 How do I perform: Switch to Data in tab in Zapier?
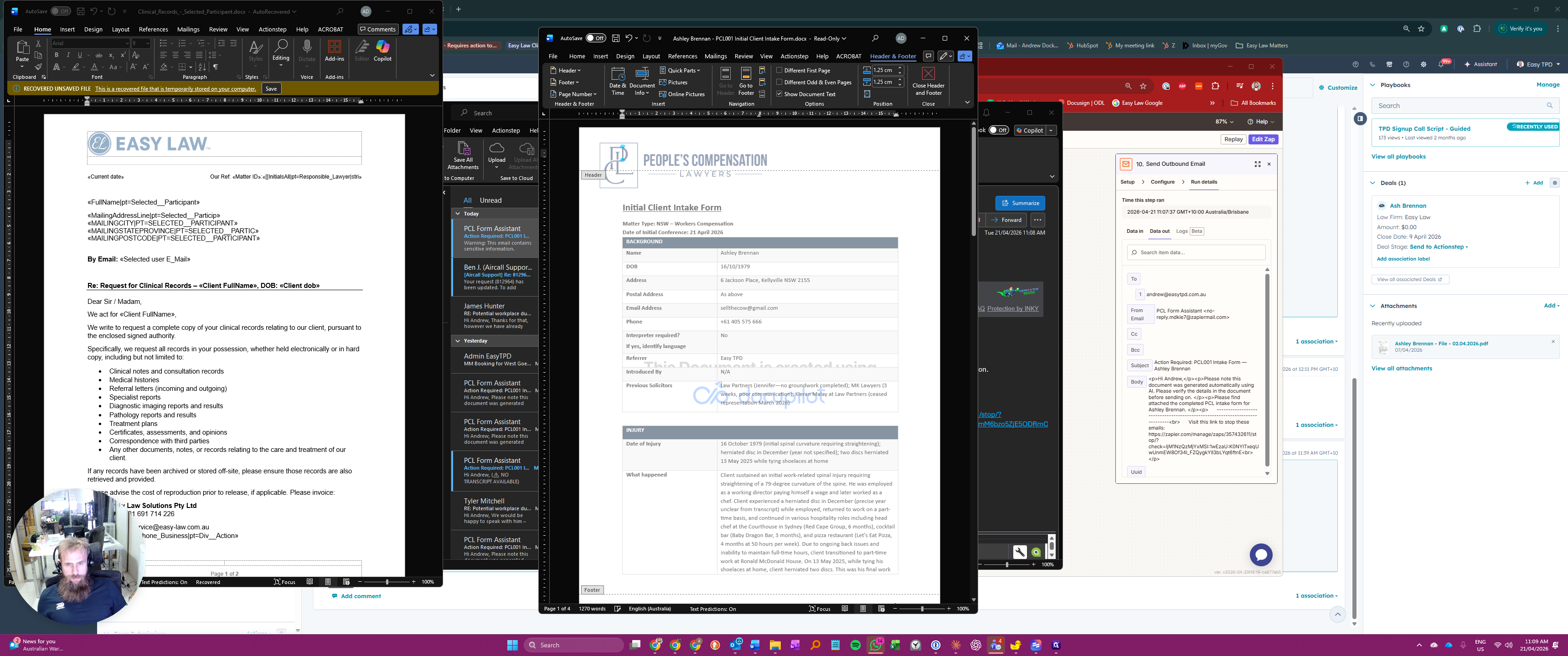pos(1134,231)
